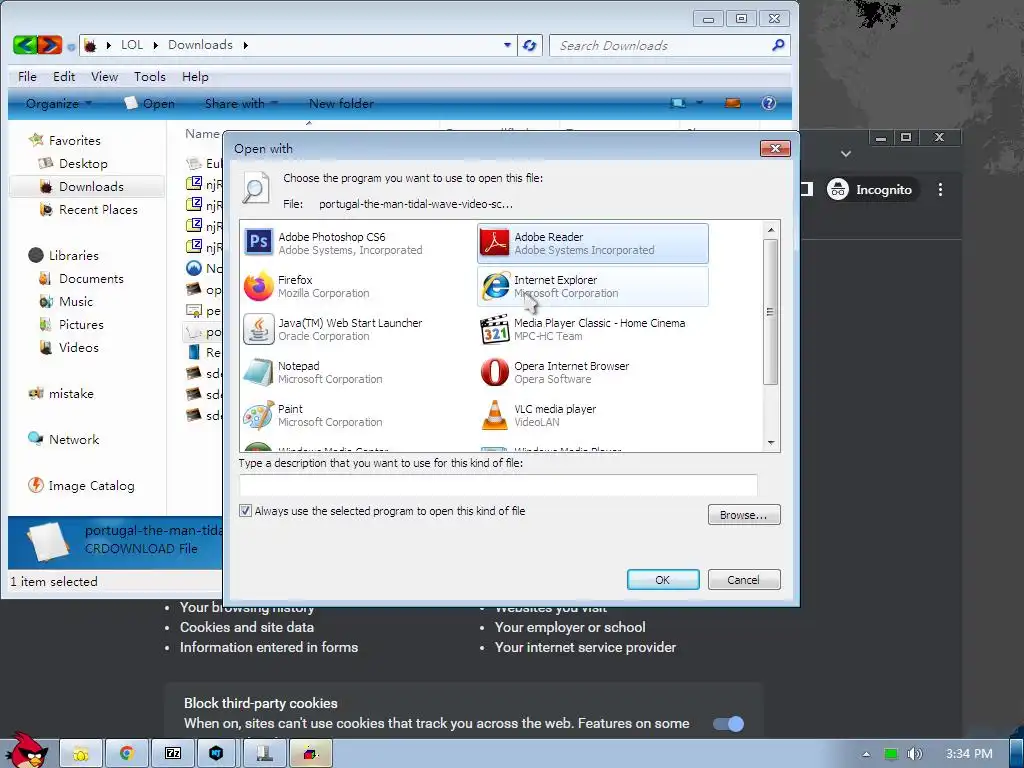Click the search magnifier icon
Image resolution: width=1024 pixels, height=768 pixels.
[778, 45]
